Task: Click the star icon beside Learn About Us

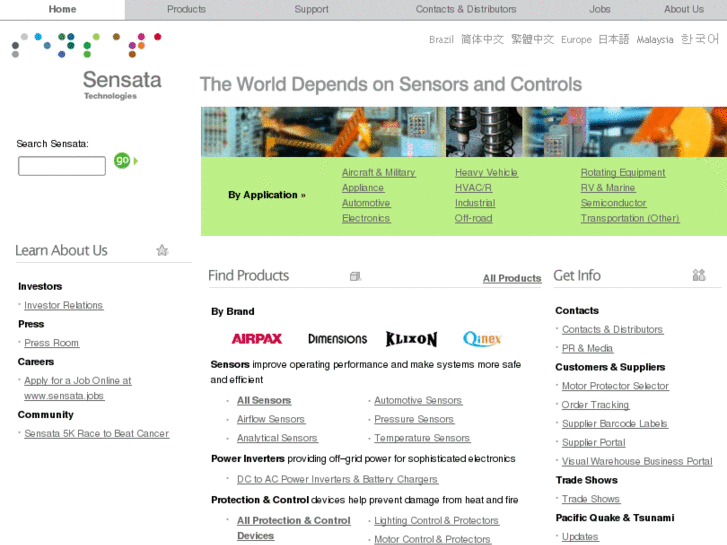Action: [162, 250]
